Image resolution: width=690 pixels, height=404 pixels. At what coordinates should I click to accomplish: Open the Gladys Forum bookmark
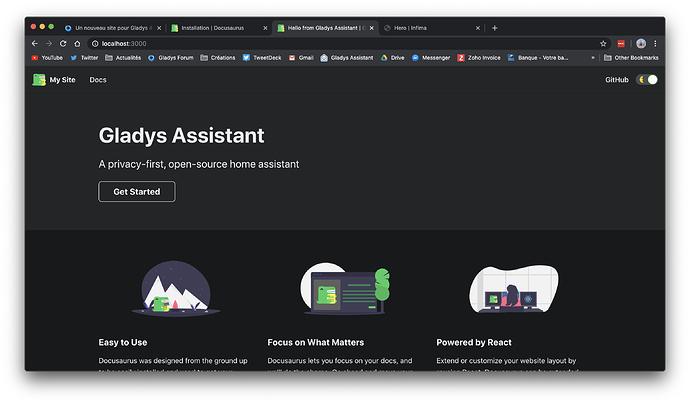(x=170, y=58)
